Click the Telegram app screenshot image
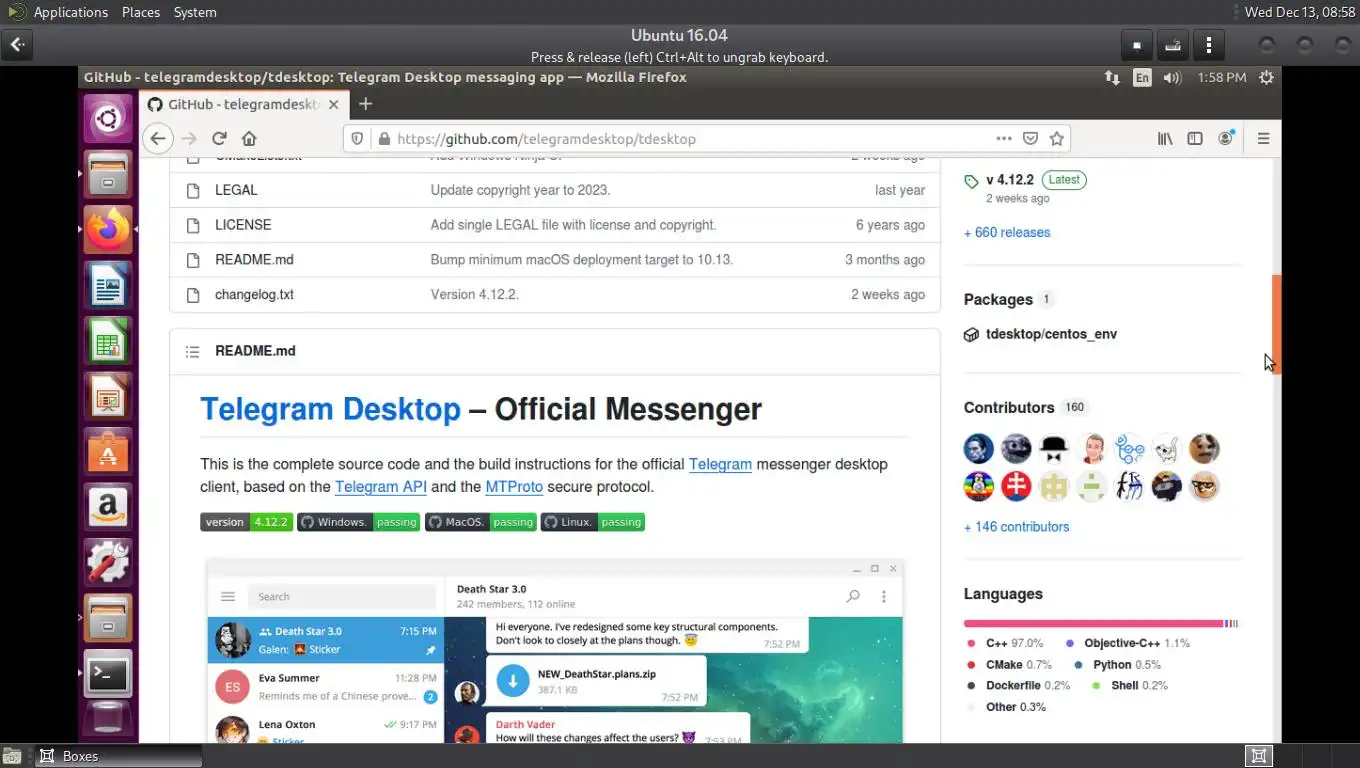 pos(554,651)
